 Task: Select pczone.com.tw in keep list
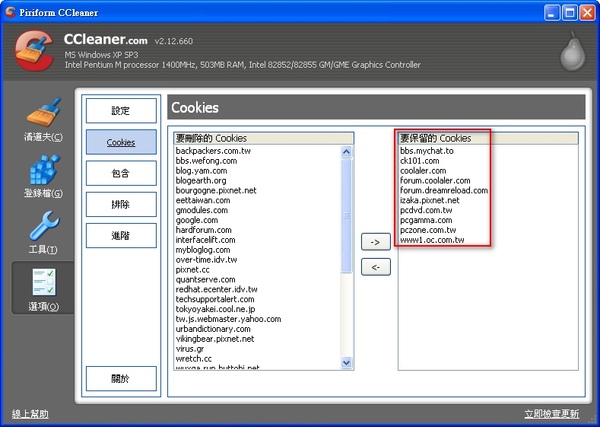pyautogui.click(x=428, y=230)
